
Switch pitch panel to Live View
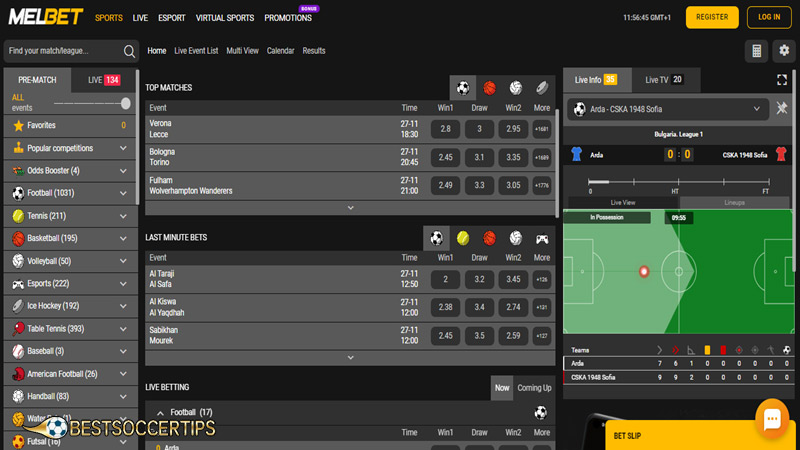(x=623, y=203)
